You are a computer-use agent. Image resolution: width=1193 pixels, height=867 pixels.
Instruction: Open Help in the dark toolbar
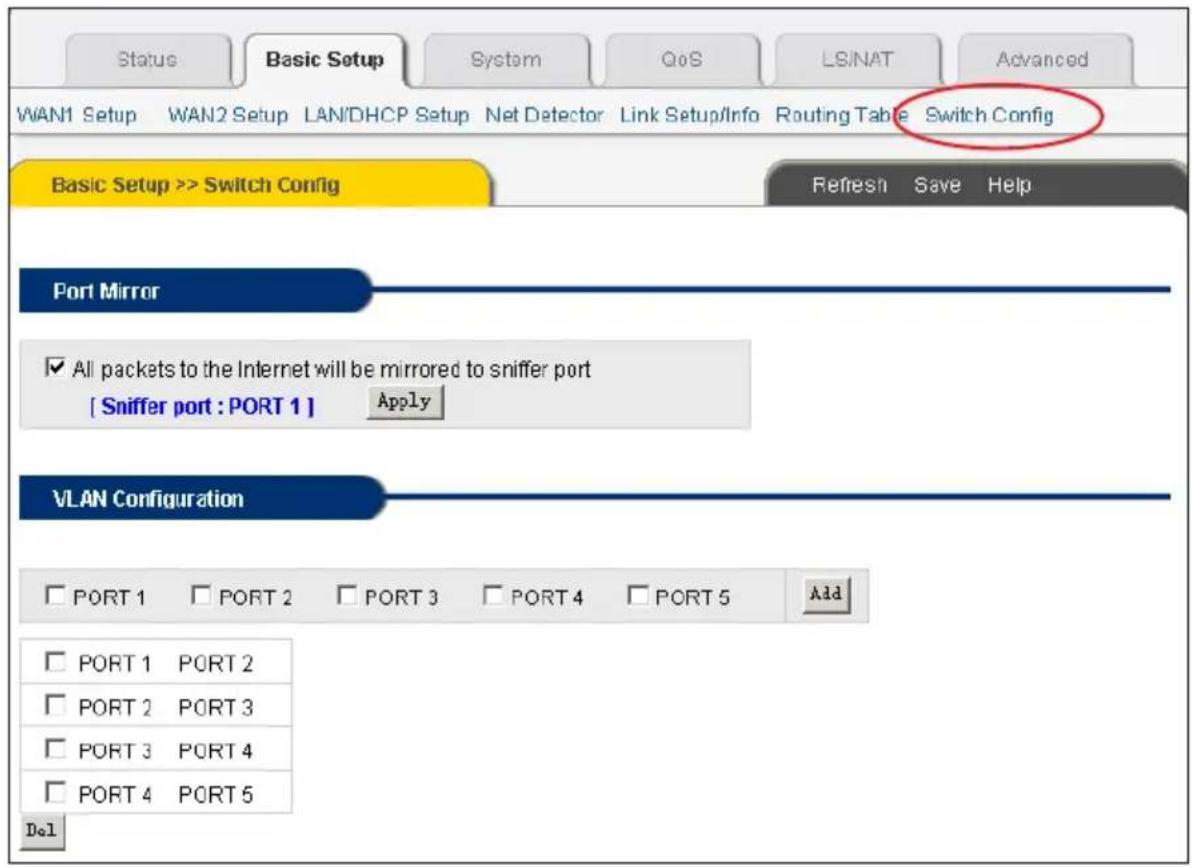1009,185
